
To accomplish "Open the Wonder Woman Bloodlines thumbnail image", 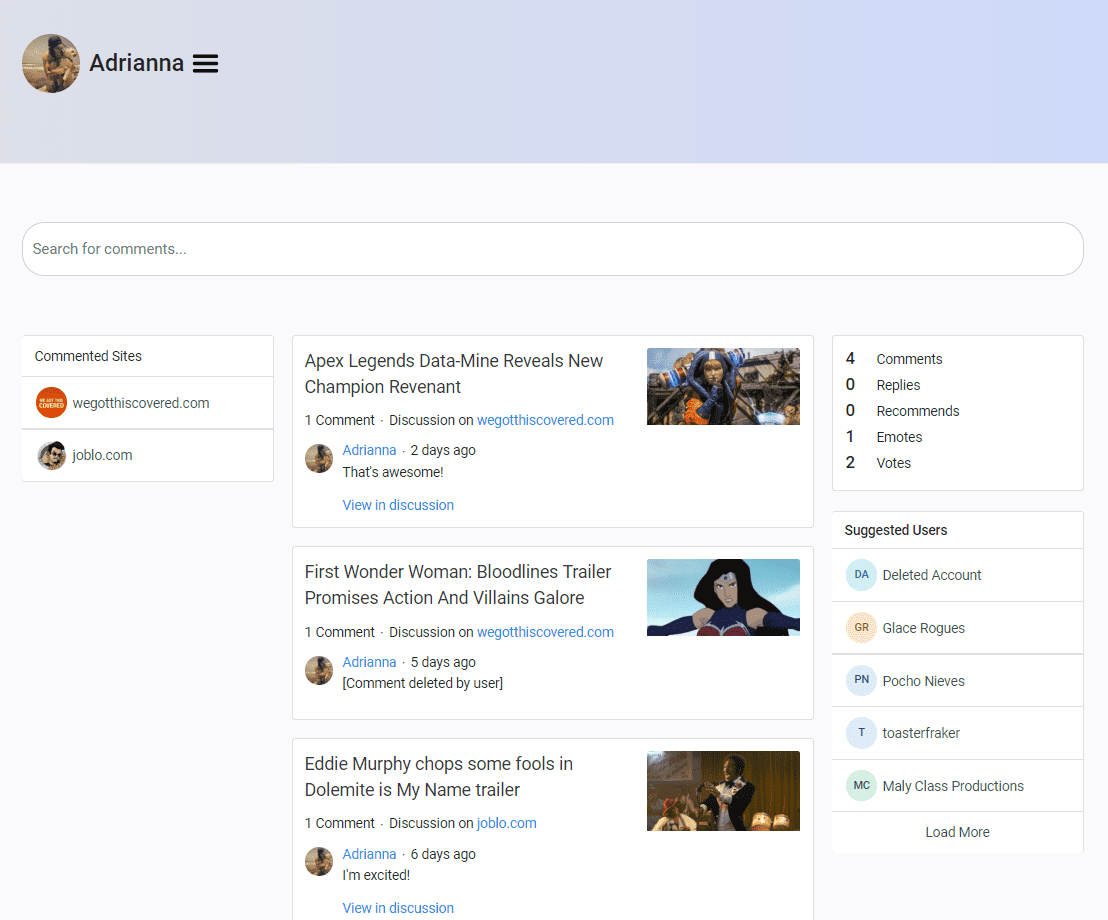I will tap(723, 597).
